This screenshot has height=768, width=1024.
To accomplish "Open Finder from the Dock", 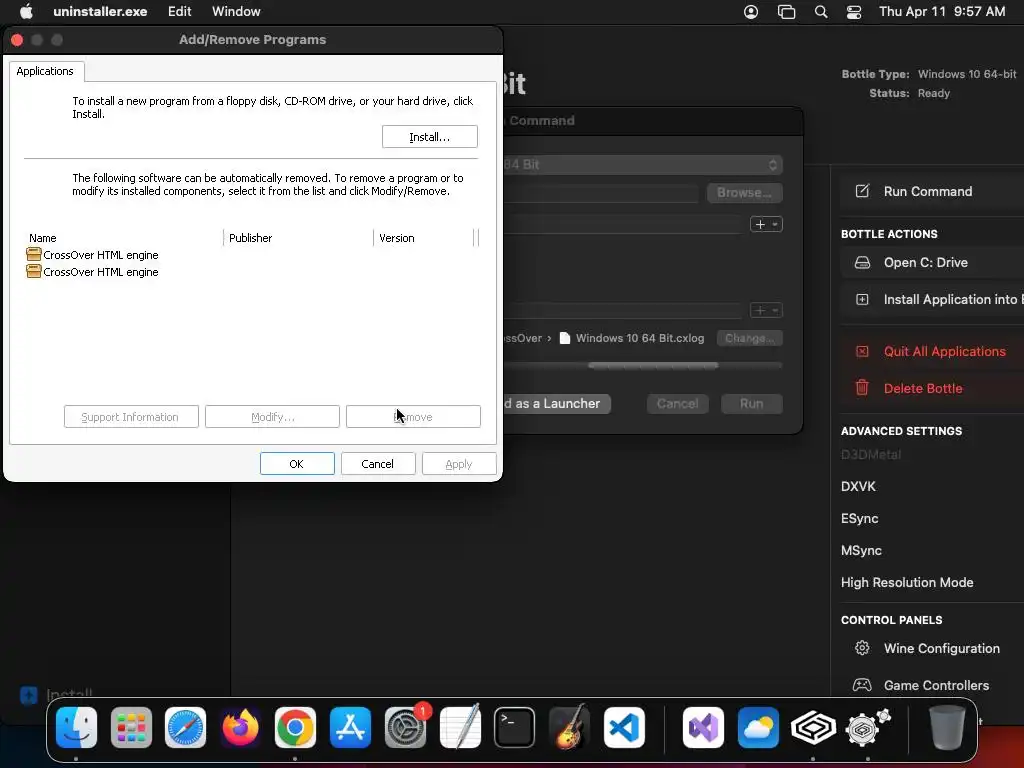I will [76, 728].
